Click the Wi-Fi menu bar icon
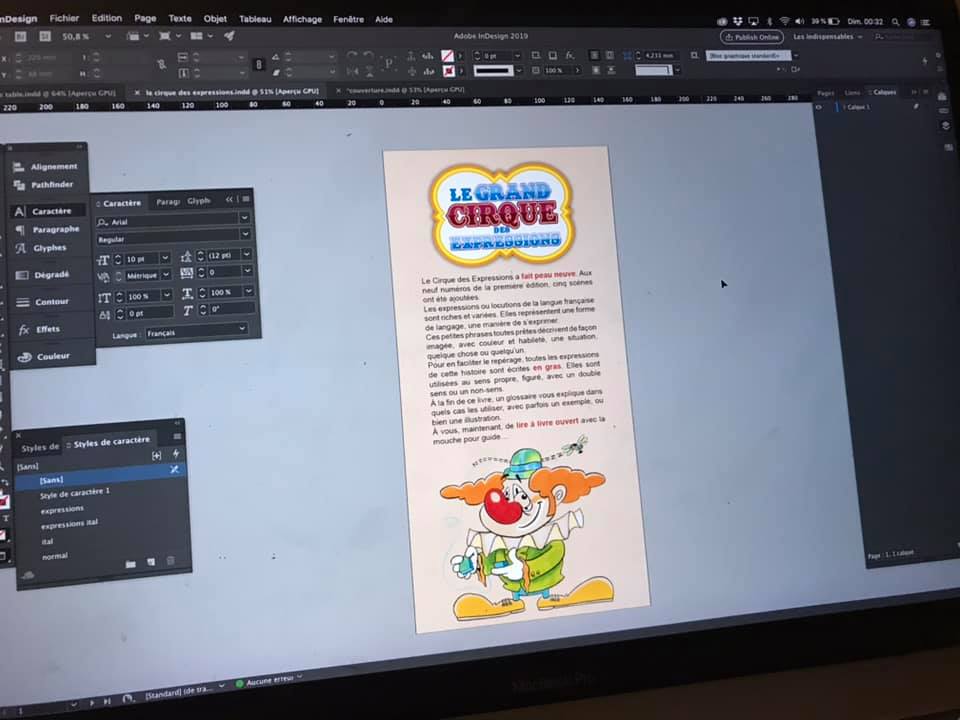Viewport: 960px width, 720px height. pyautogui.click(x=784, y=21)
